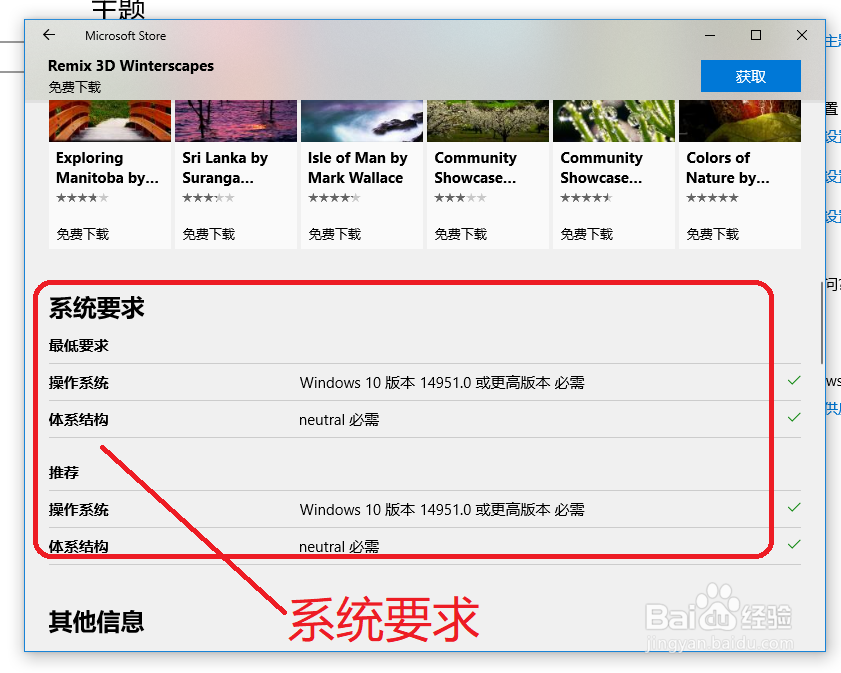Select Sri Lanka by Suranga... title
Viewport: 841px width, 673px height.
pos(225,168)
